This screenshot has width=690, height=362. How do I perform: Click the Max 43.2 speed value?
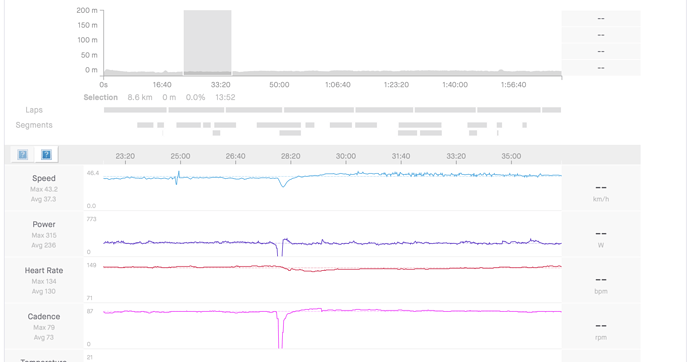click(x=44, y=190)
